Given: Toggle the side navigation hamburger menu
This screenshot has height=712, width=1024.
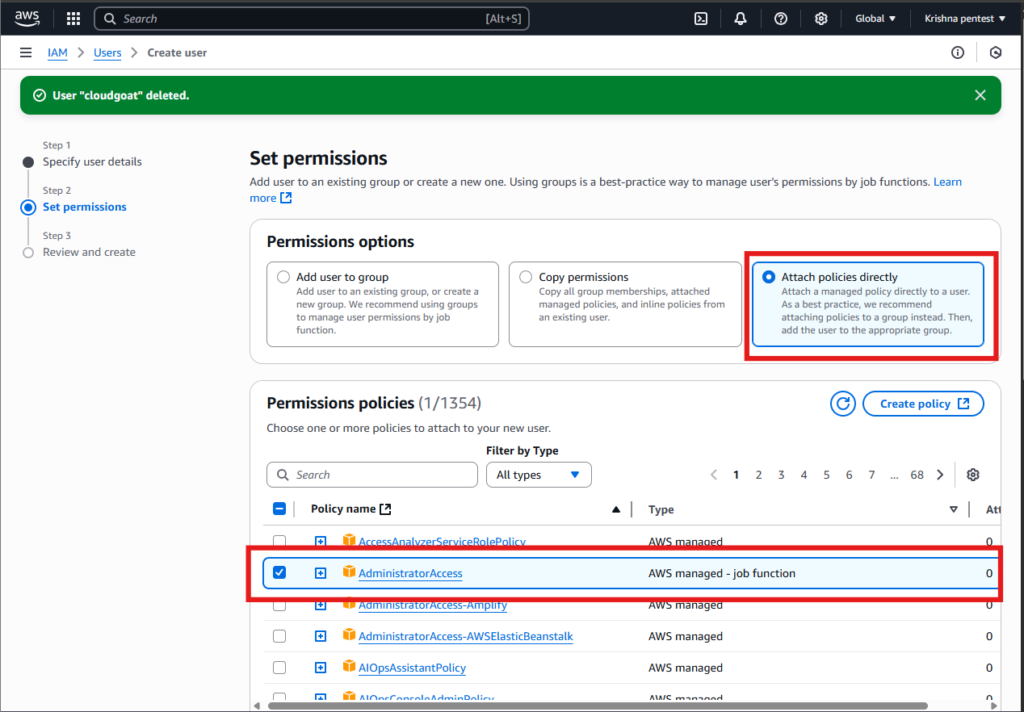Looking at the screenshot, I should (25, 52).
